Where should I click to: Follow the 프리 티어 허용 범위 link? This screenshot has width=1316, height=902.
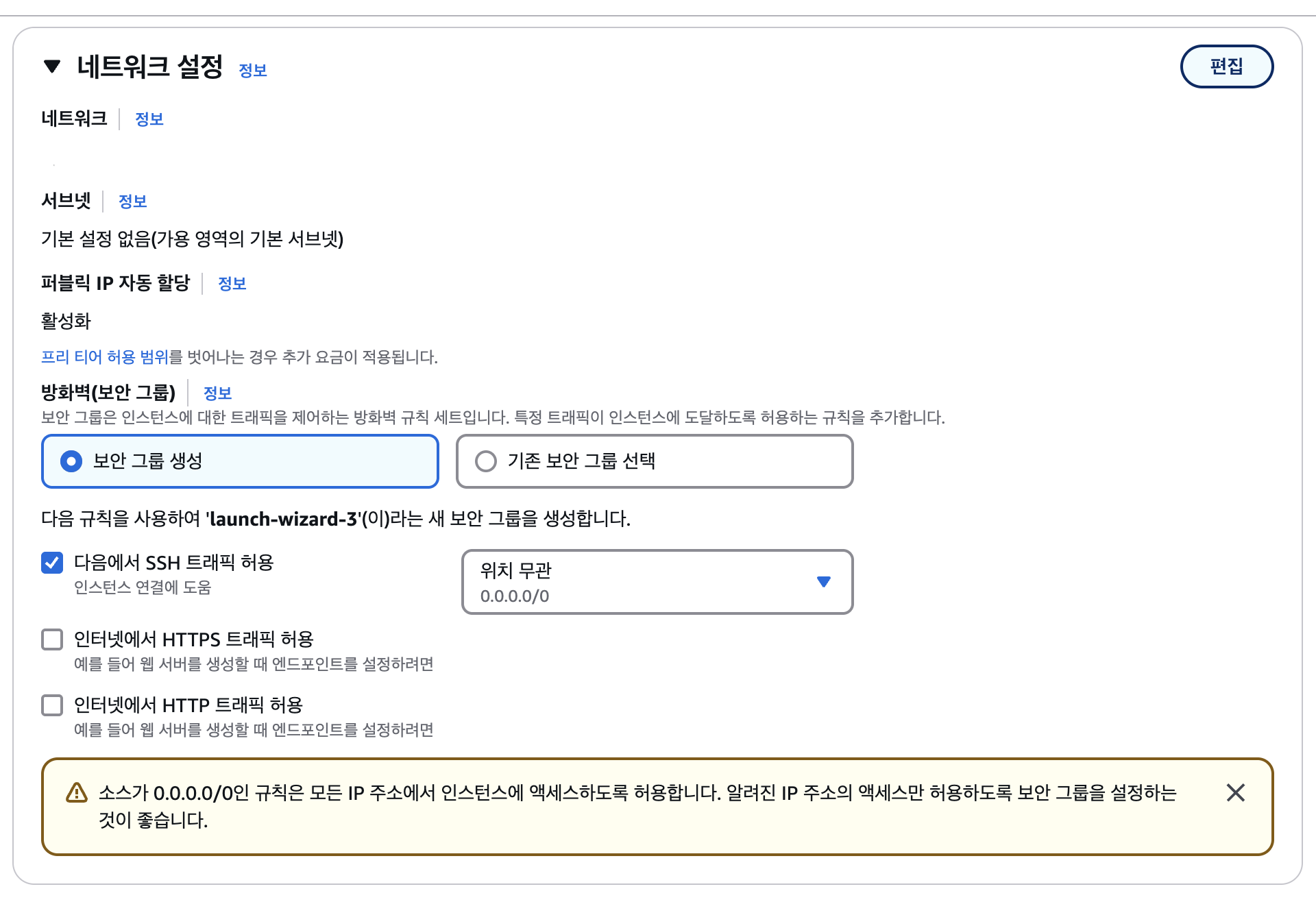[x=105, y=357]
